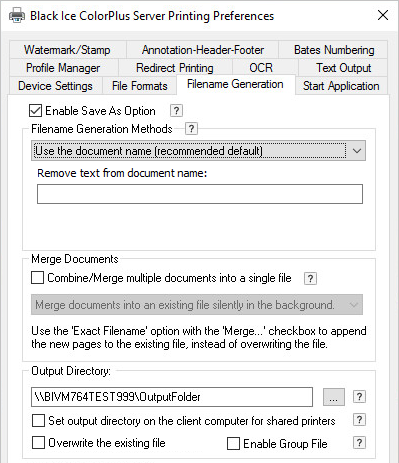Screen dimensions: 399x463
Task: Browse for output directory with the ... button
Action: (334, 397)
